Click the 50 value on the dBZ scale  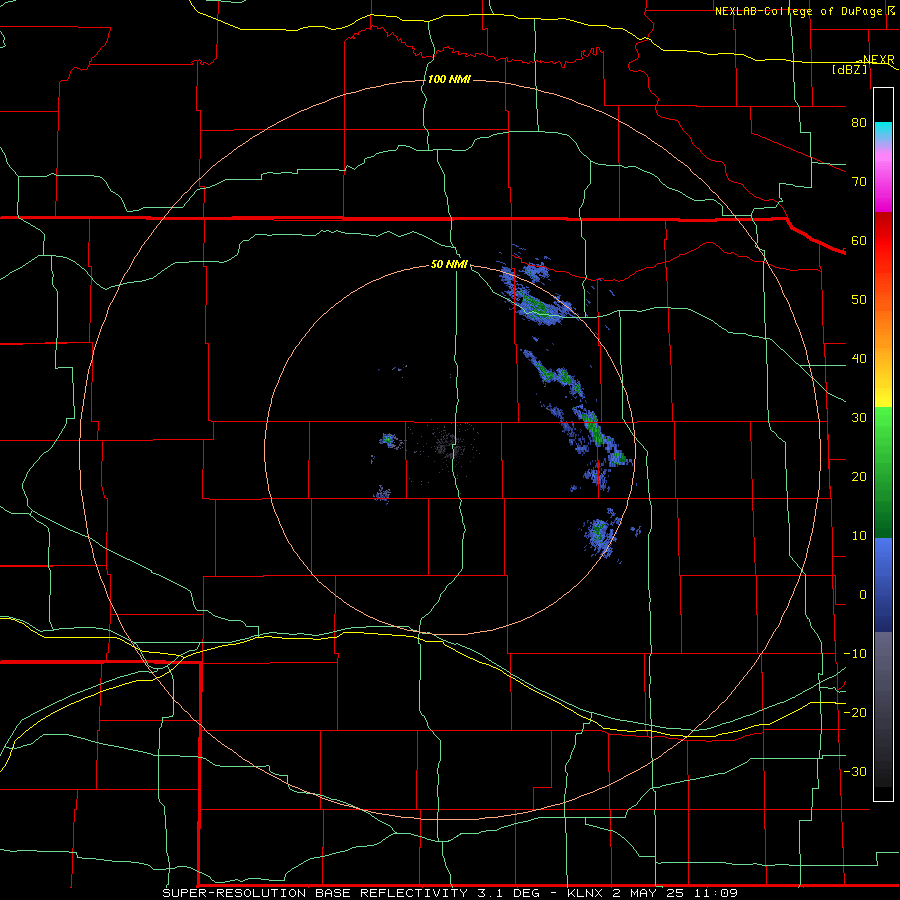(x=859, y=300)
